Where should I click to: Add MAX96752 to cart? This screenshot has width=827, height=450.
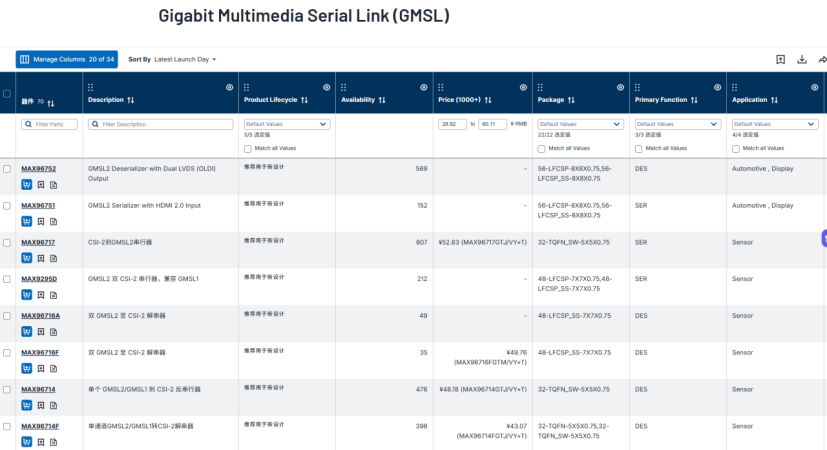[x=26, y=185]
